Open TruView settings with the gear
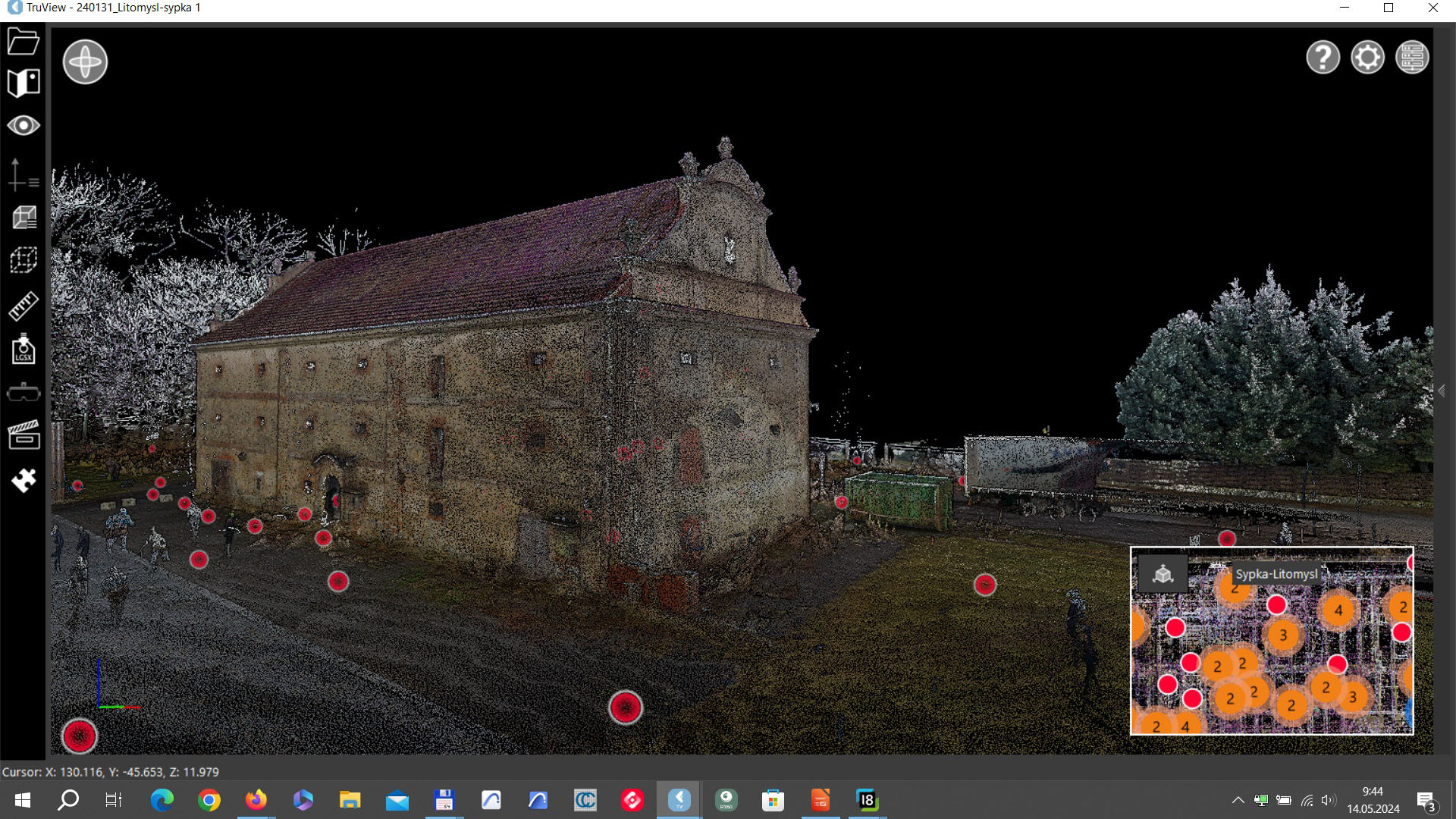1456x819 pixels. 1367,57
